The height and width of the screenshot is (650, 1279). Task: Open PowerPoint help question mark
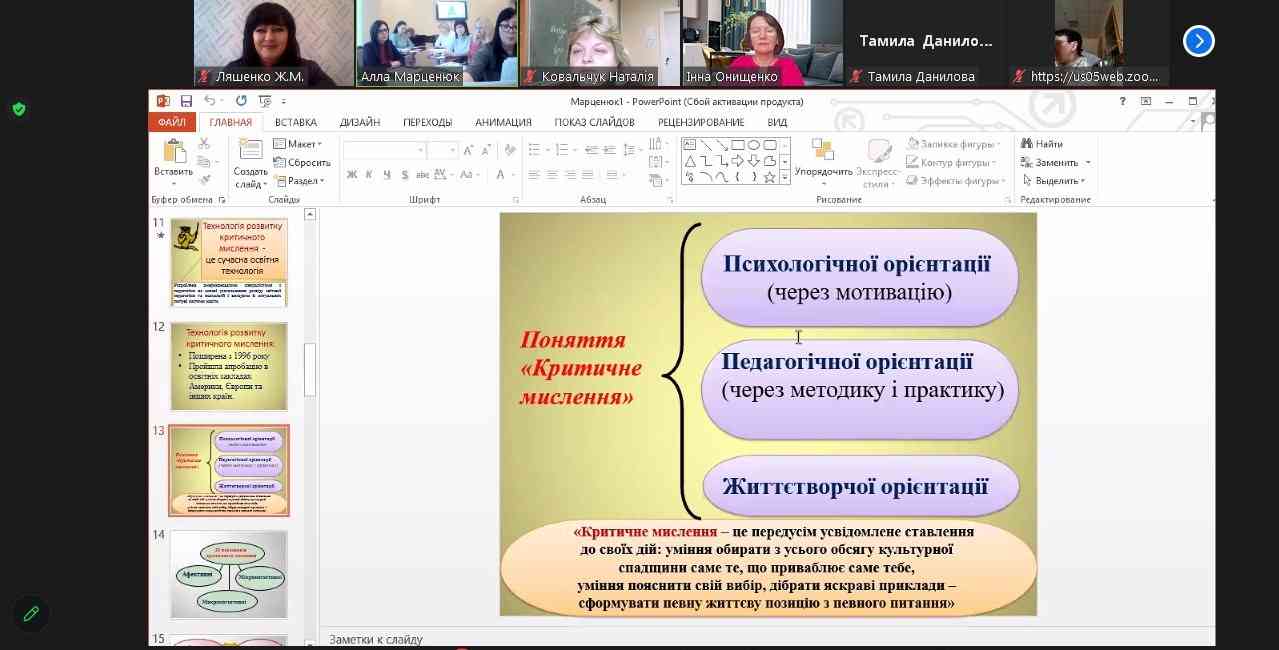pos(1123,101)
